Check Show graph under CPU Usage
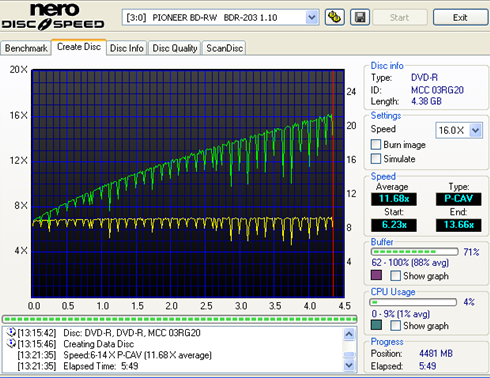This screenshot has height=378, width=490. [x=396, y=325]
